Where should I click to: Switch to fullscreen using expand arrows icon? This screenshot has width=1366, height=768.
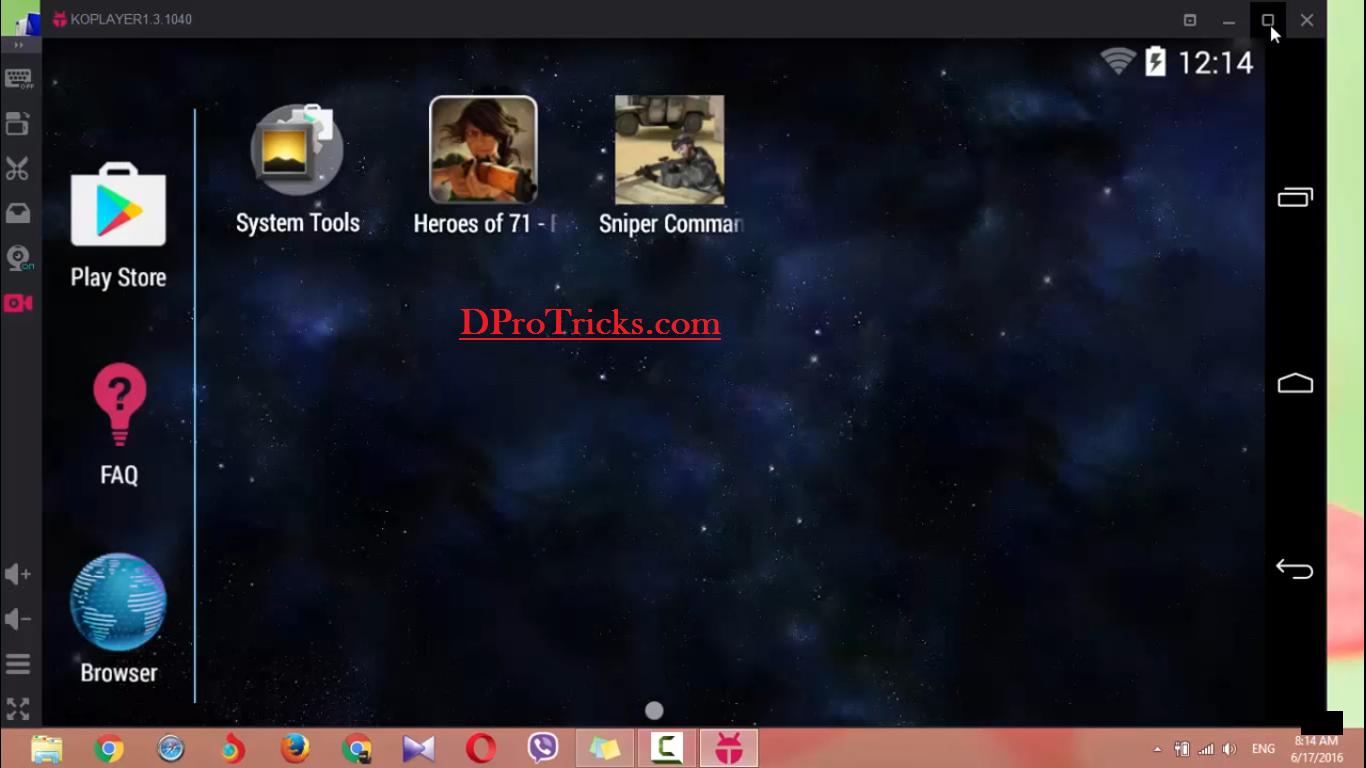(18, 709)
